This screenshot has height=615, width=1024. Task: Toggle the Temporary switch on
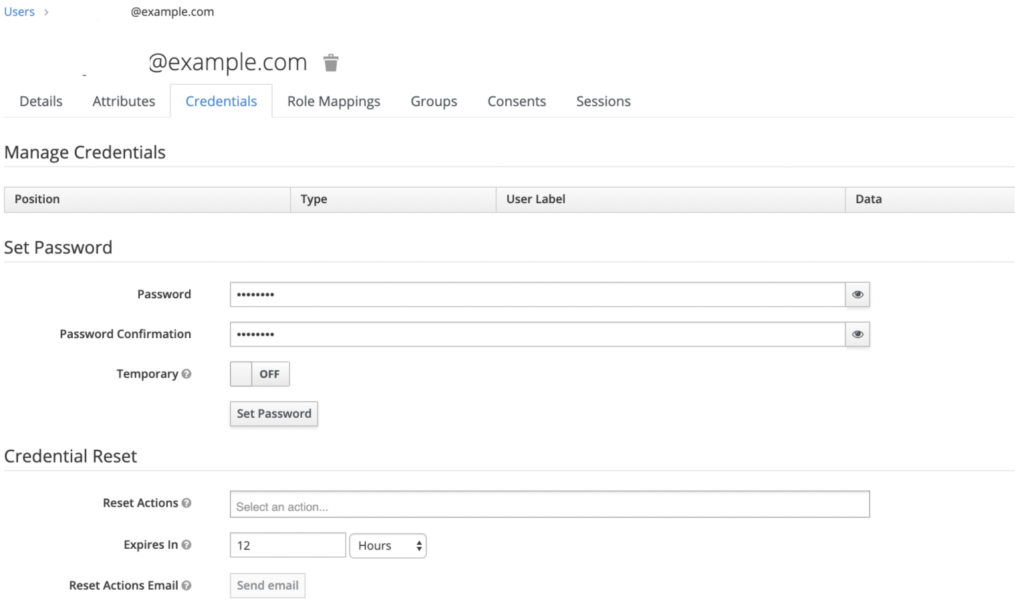260,374
